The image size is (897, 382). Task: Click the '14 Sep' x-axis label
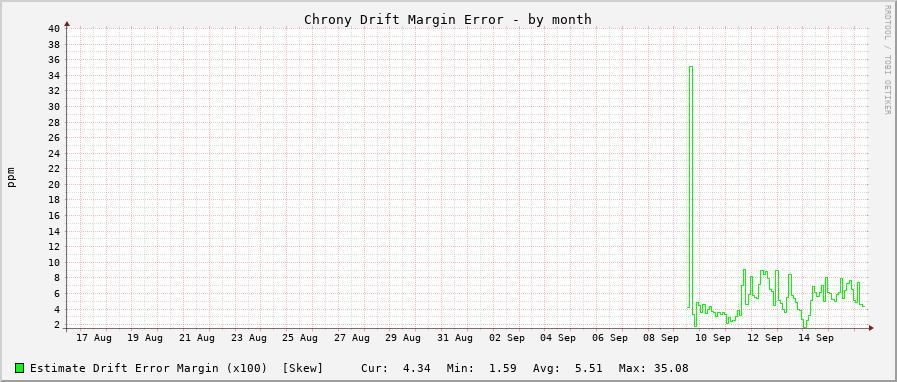pyautogui.click(x=816, y=338)
